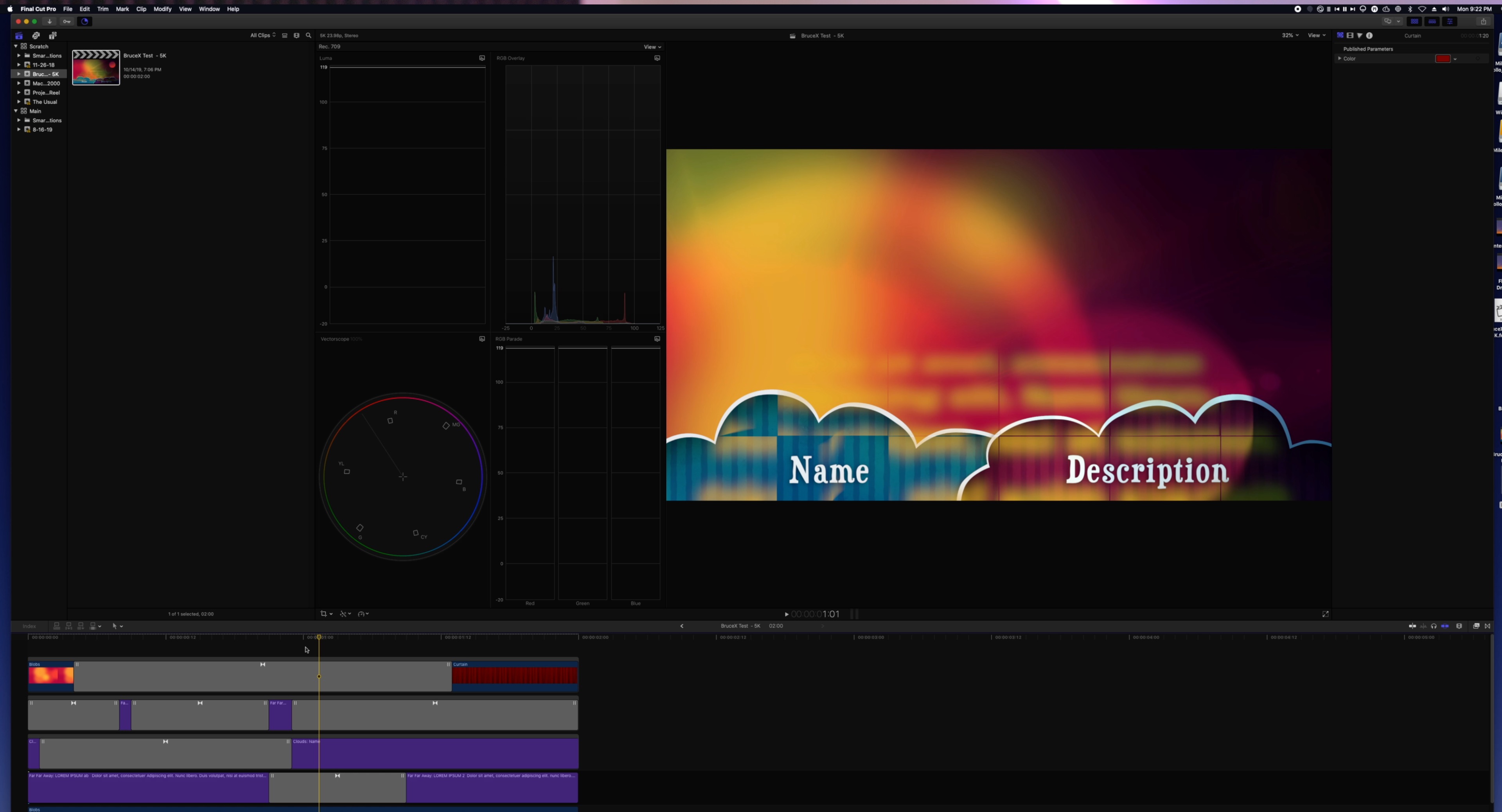Image resolution: width=1502 pixels, height=812 pixels.
Task: Click the red Color swatch in Published Parameters
Action: [x=1444, y=58]
